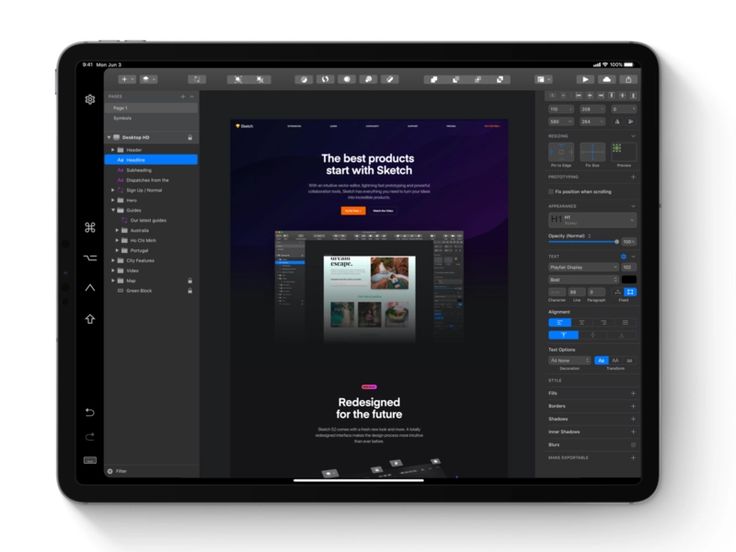
Task: Expand the Video group
Action: click(113, 271)
